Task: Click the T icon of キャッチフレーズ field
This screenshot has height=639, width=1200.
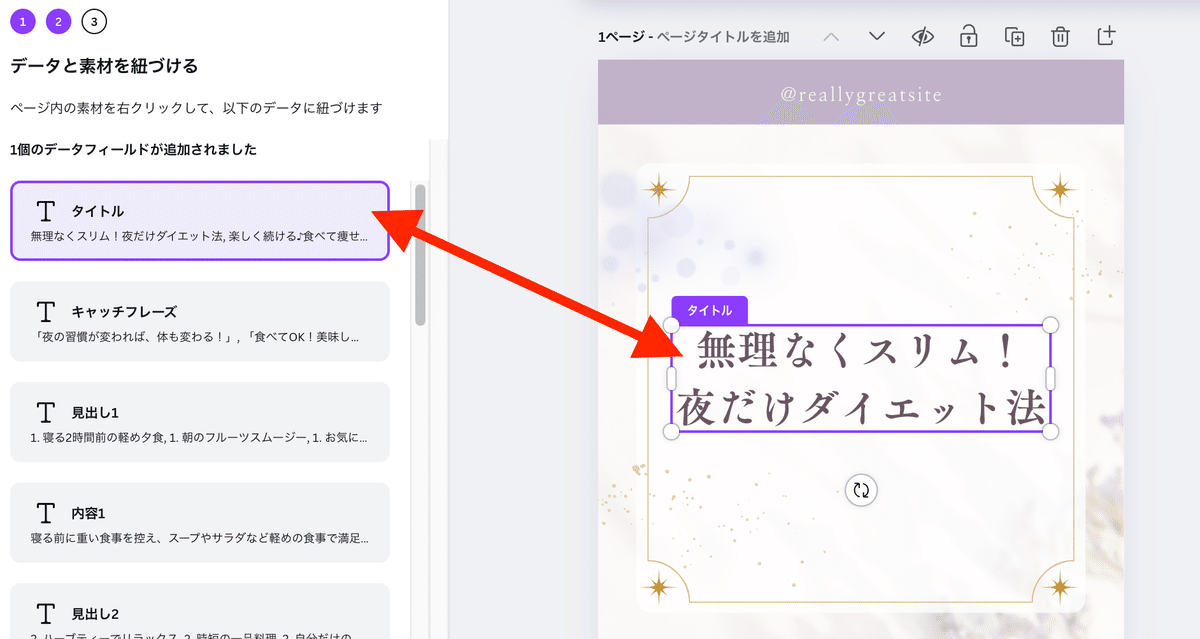Action: point(45,311)
